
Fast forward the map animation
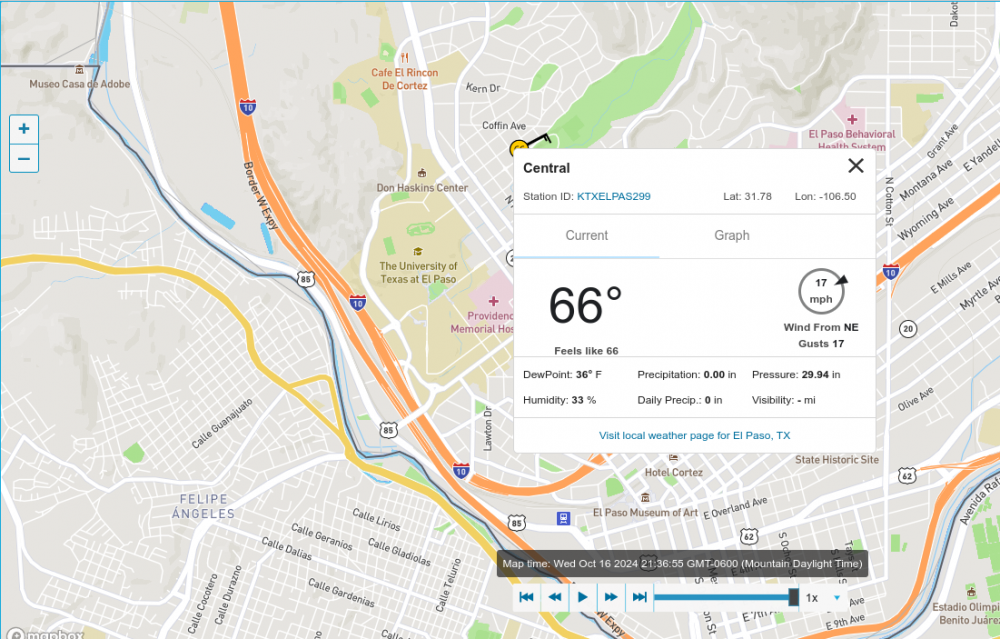[x=611, y=597]
